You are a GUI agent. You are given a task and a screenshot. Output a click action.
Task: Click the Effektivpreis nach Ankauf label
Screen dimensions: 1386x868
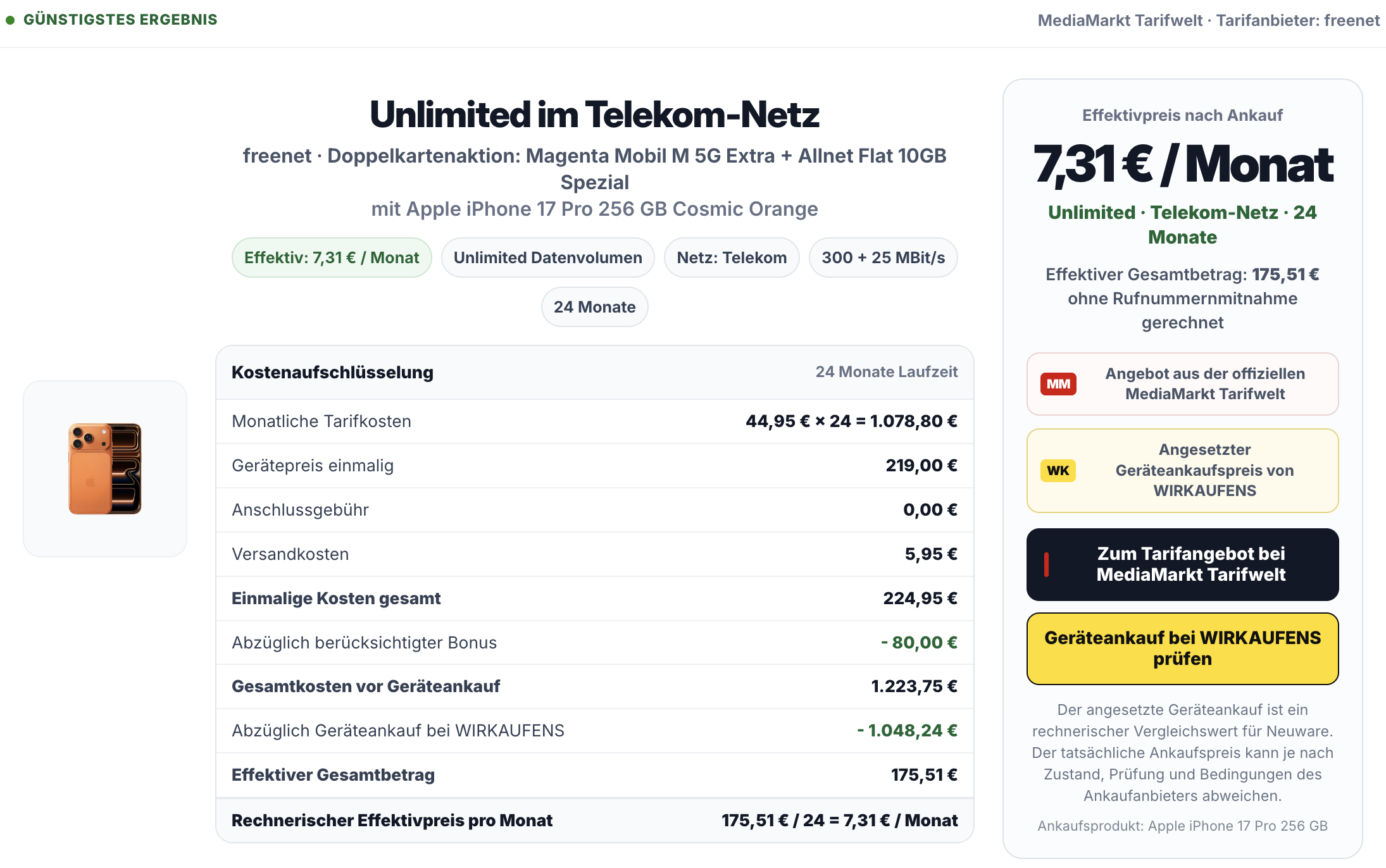point(1182,115)
